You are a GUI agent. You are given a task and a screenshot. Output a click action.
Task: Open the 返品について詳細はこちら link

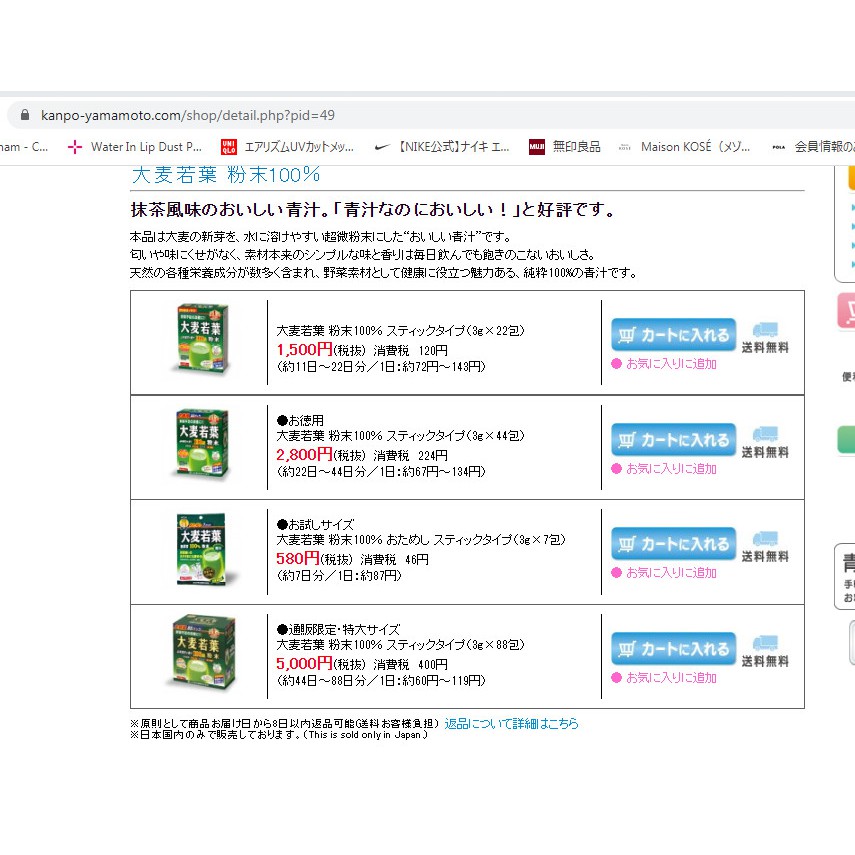[511, 723]
